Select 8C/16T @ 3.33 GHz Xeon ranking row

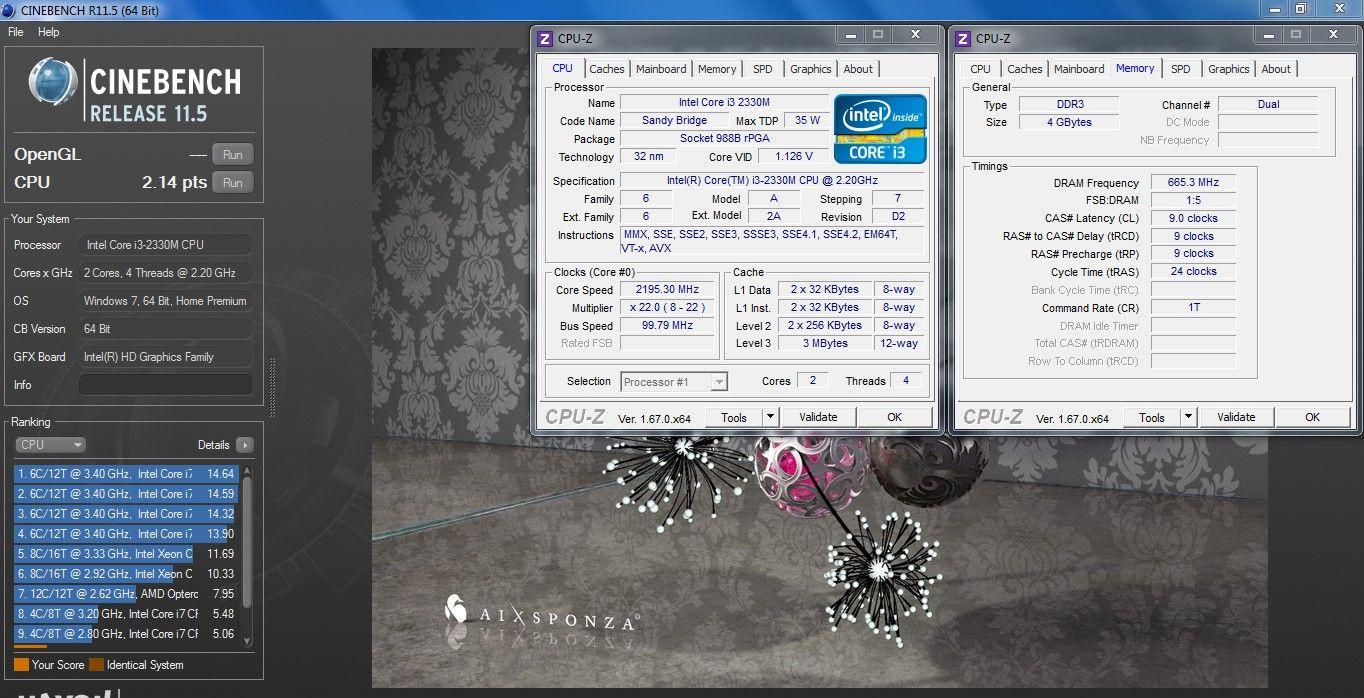point(125,554)
